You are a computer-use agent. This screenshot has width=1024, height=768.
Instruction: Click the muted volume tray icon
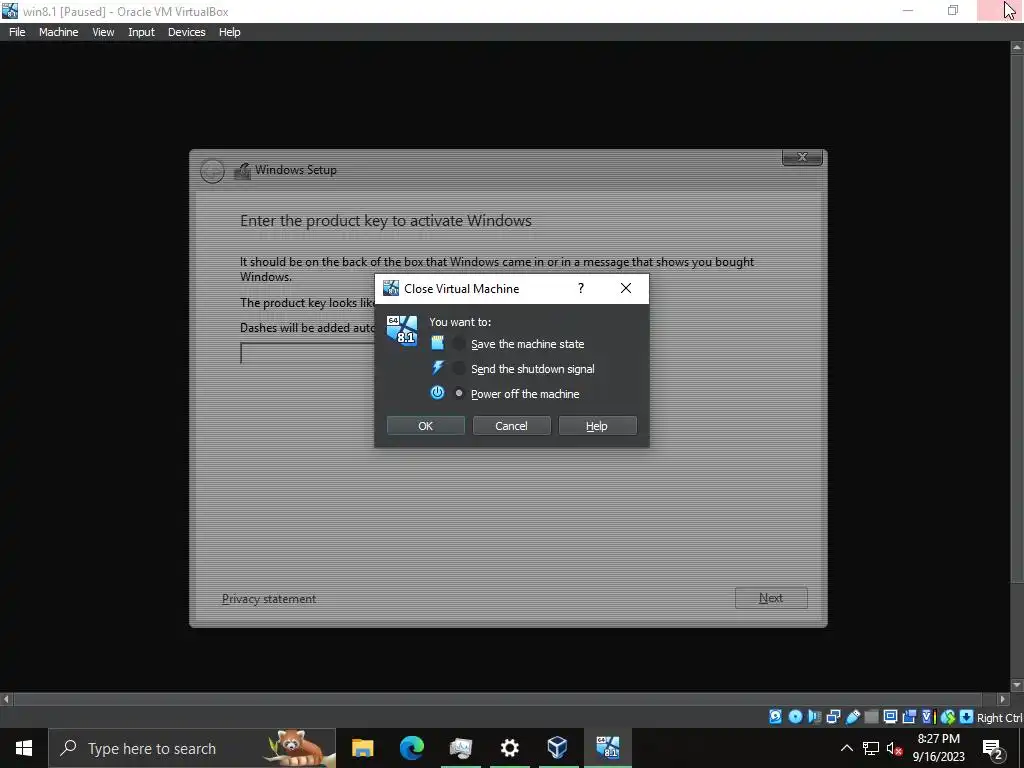(894, 748)
